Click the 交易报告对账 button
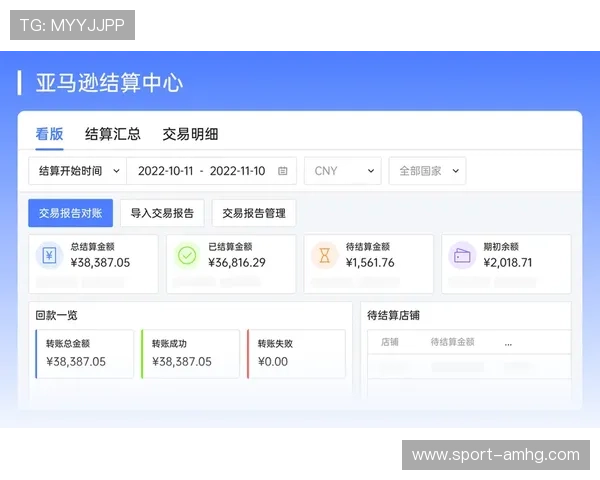This screenshot has width=600, height=480. [x=70, y=213]
